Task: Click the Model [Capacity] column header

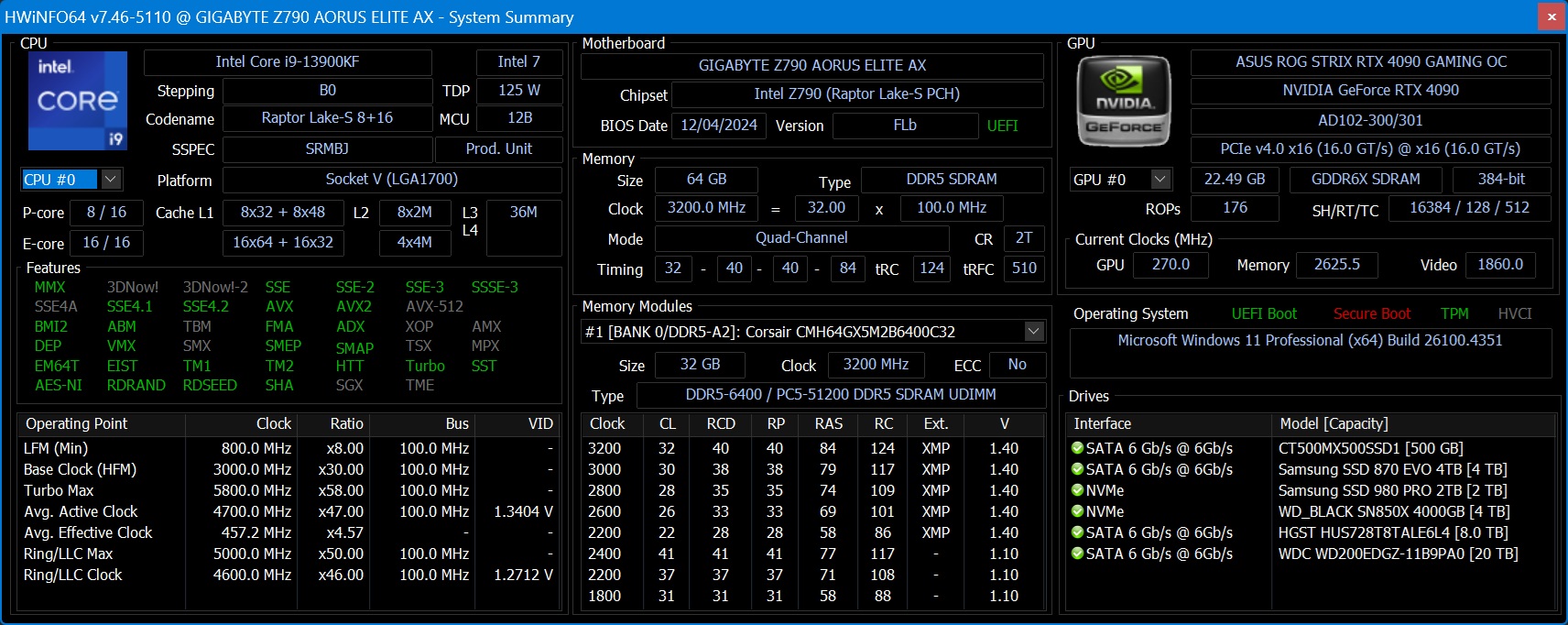Action: coord(1414,423)
